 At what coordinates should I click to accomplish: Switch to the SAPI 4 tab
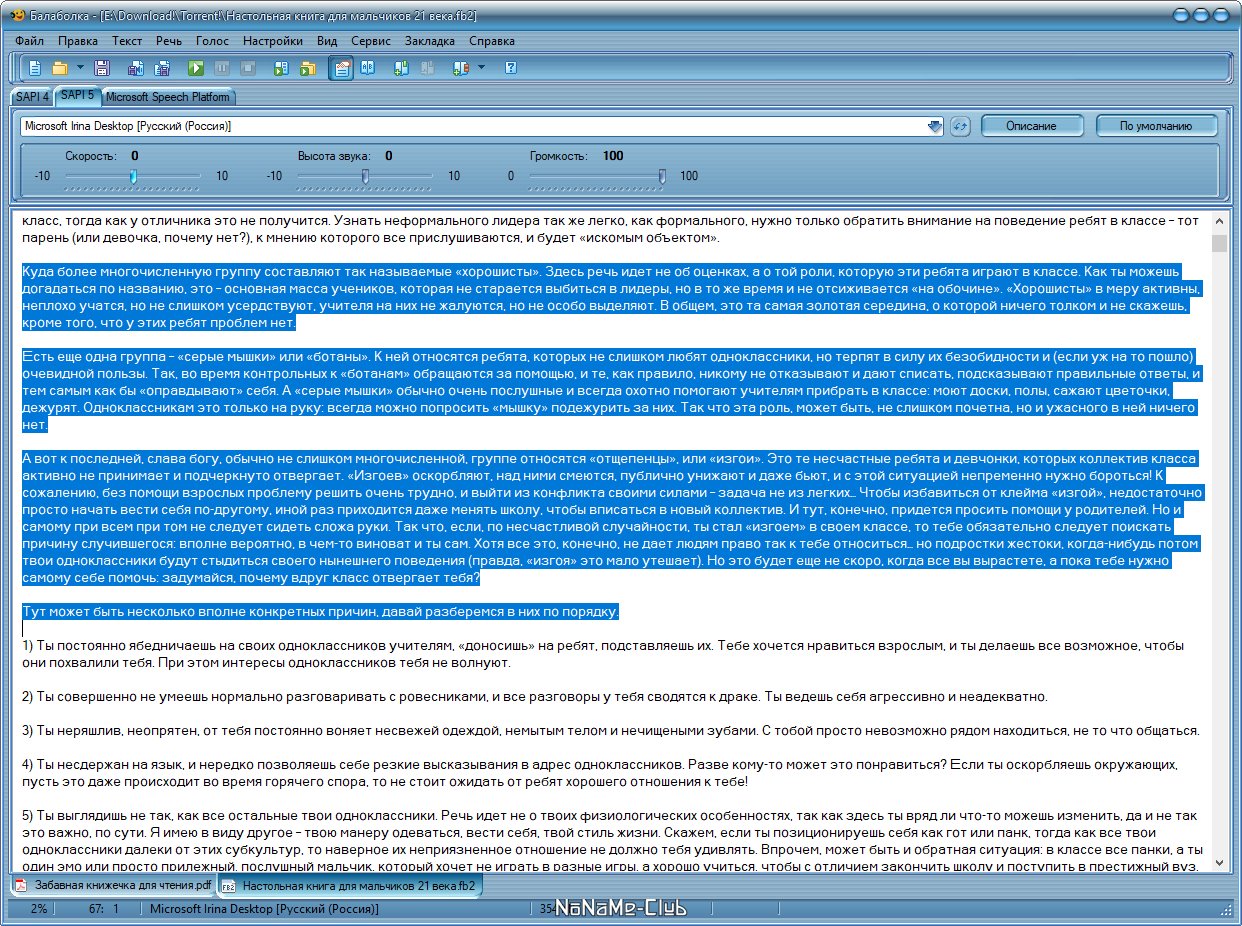32,97
